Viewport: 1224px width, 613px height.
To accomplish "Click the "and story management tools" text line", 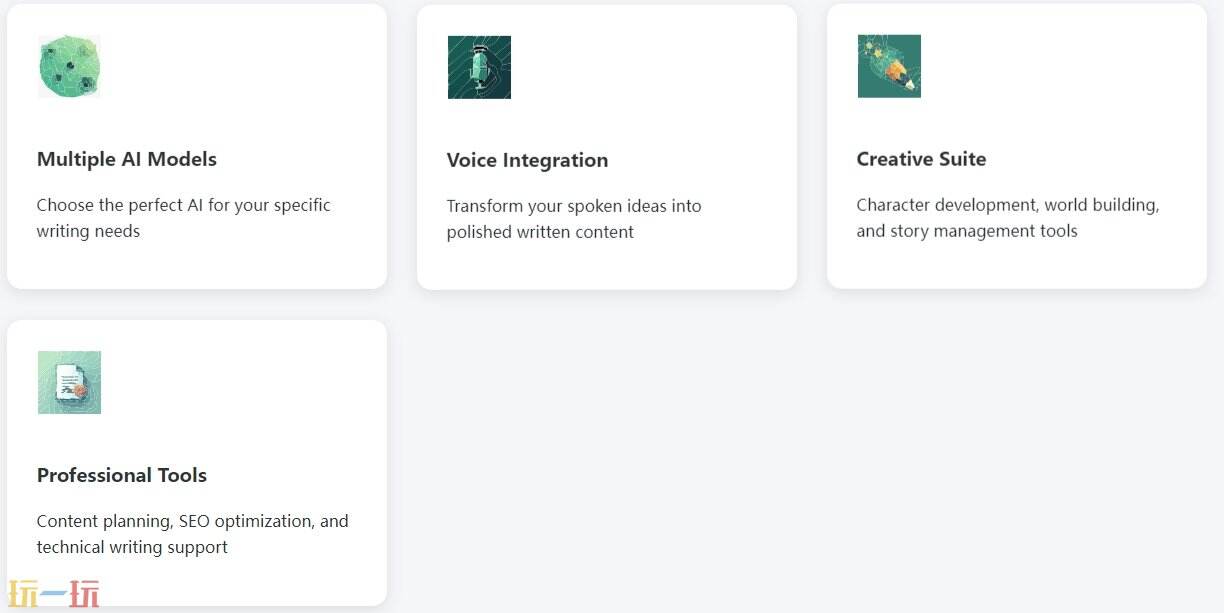I will click(x=966, y=231).
